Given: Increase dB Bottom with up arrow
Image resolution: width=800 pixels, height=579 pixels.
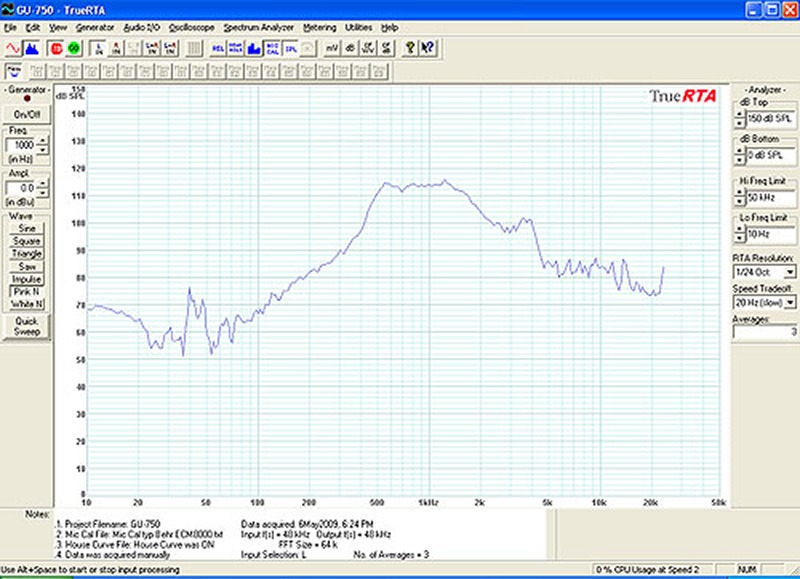Looking at the screenshot, I should [x=740, y=152].
